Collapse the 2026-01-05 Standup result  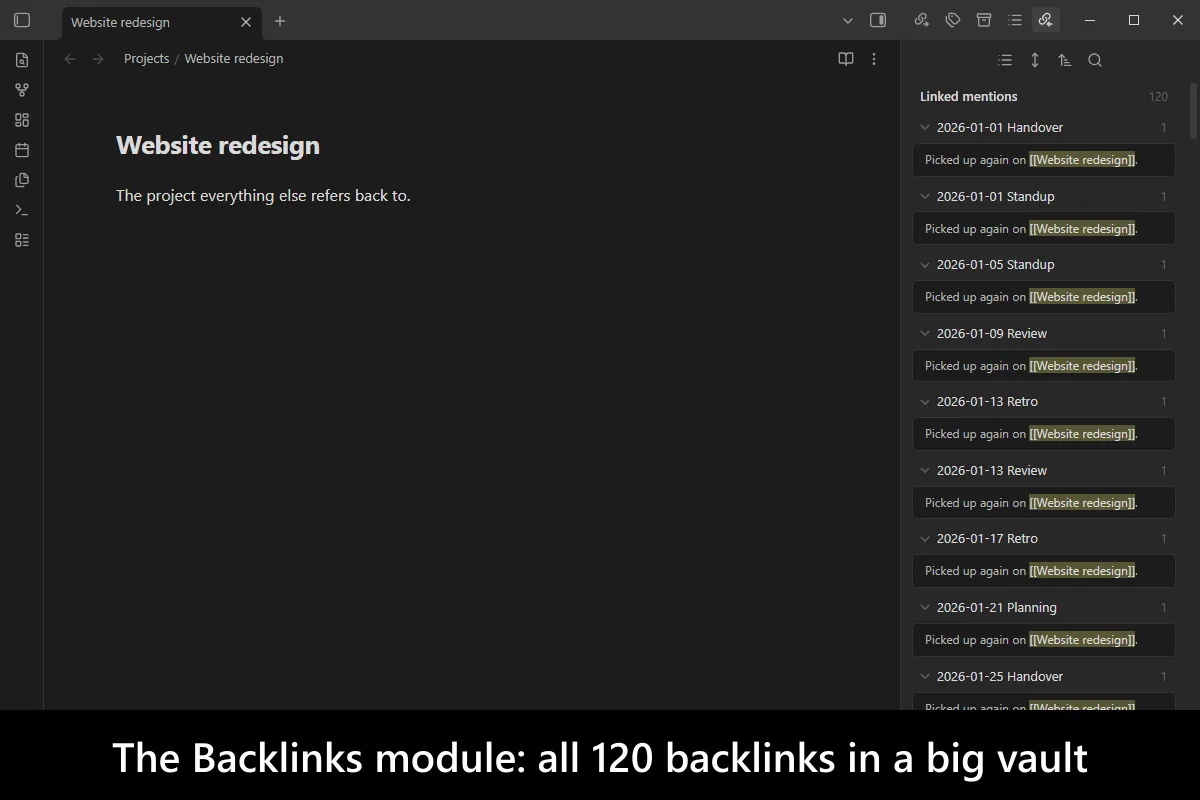point(925,264)
